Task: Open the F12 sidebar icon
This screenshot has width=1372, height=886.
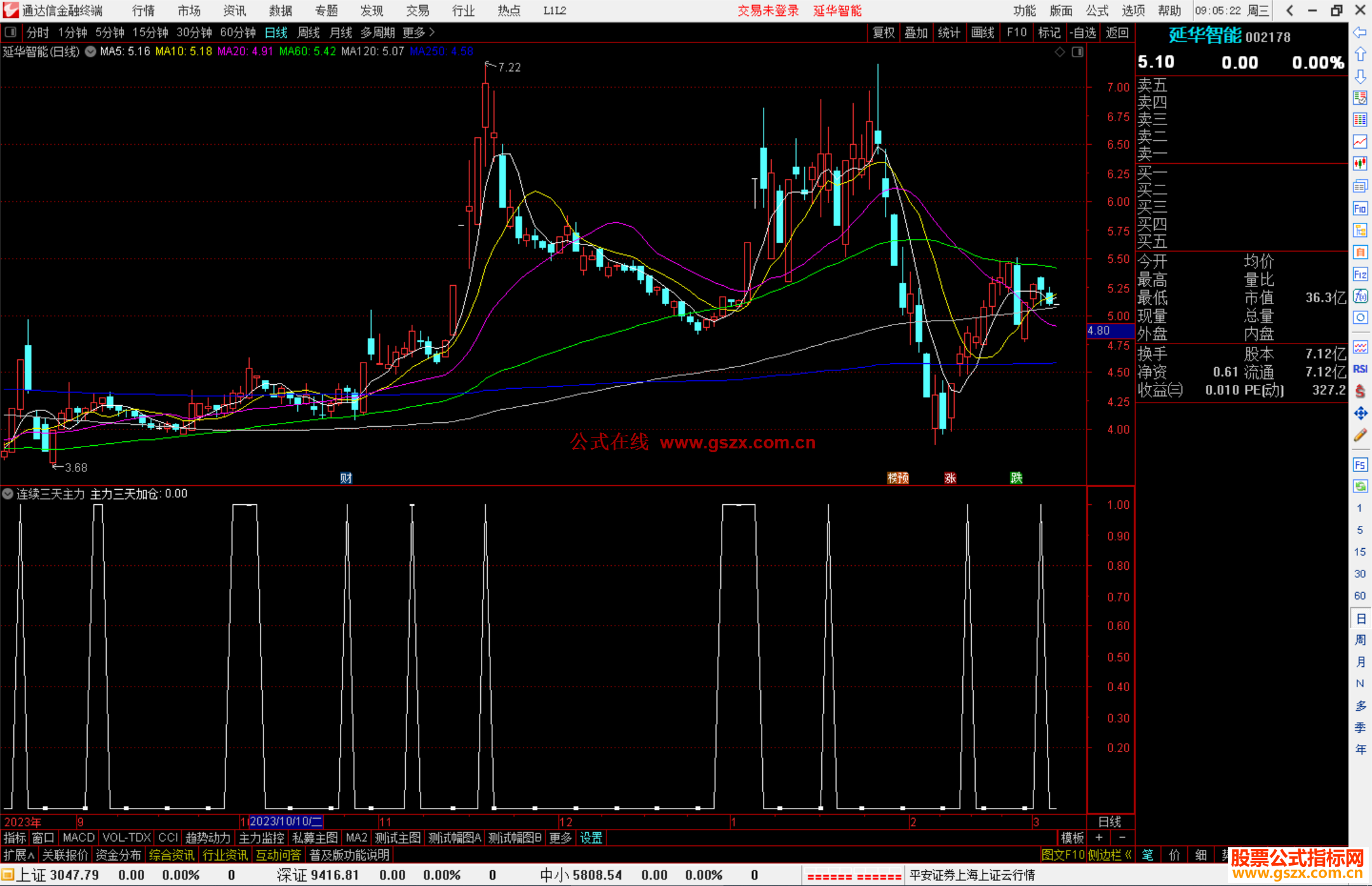Action: coord(1360,274)
